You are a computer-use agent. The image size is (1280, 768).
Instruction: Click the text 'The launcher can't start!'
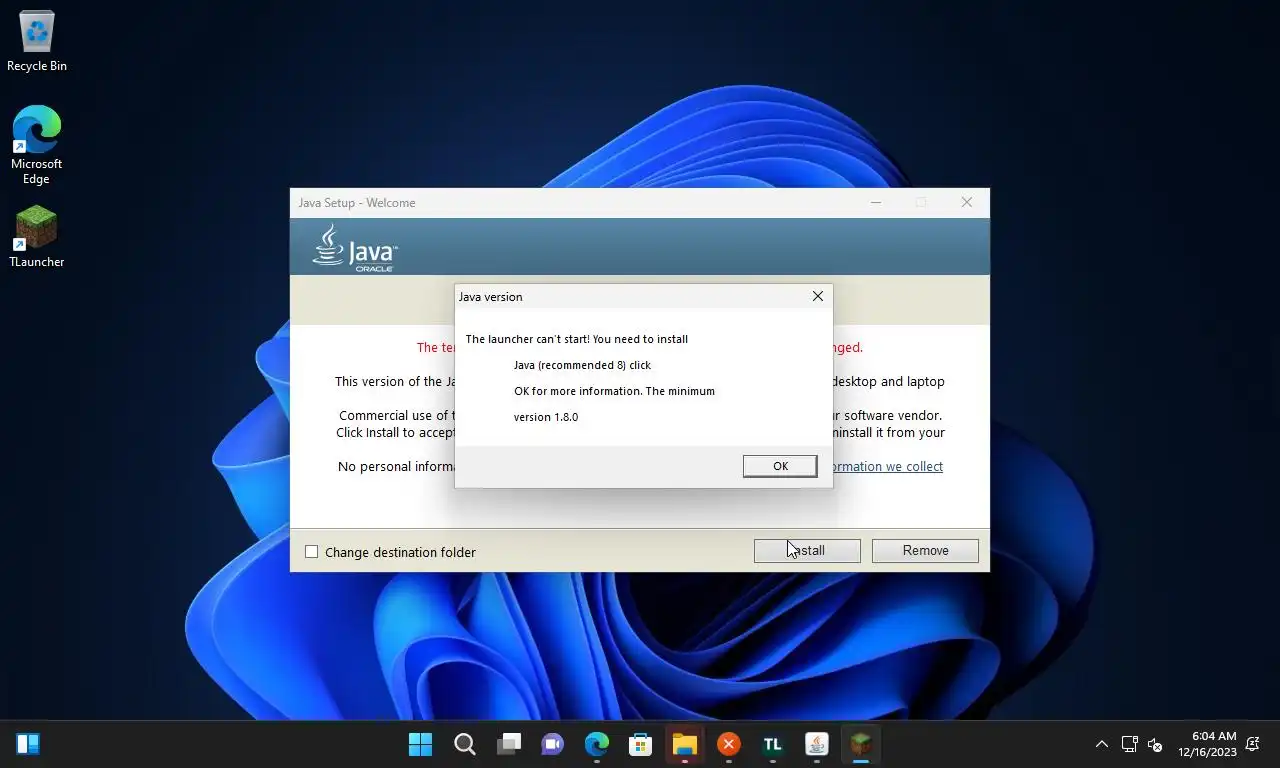click(x=527, y=339)
